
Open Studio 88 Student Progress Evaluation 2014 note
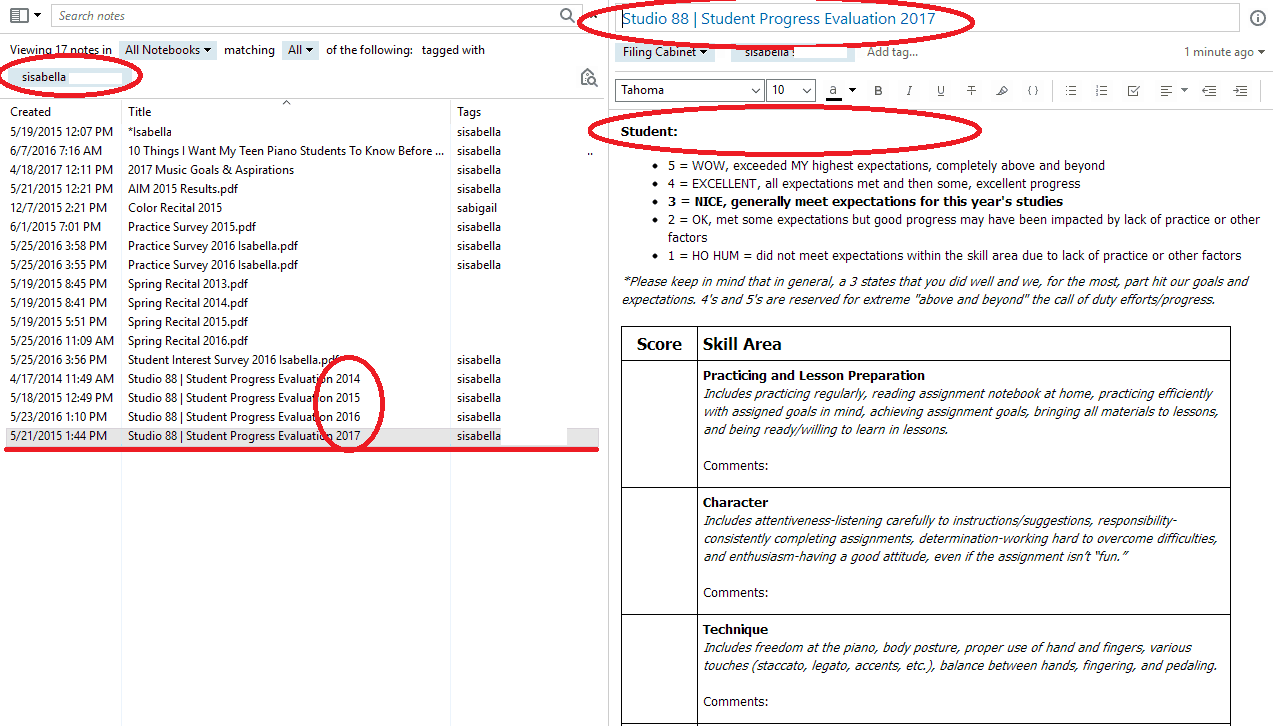pyautogui.click(x=243, y=379)
